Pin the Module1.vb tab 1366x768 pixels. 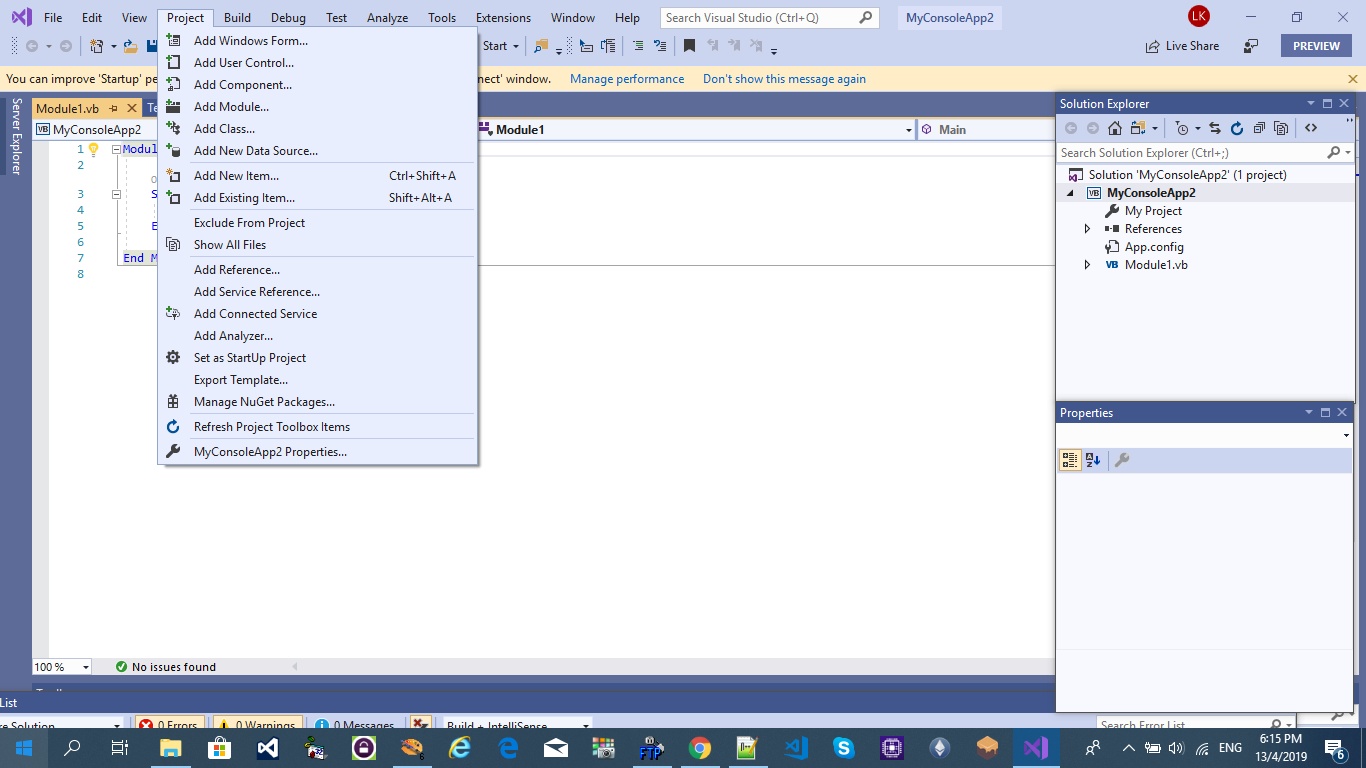click(113, 108)
